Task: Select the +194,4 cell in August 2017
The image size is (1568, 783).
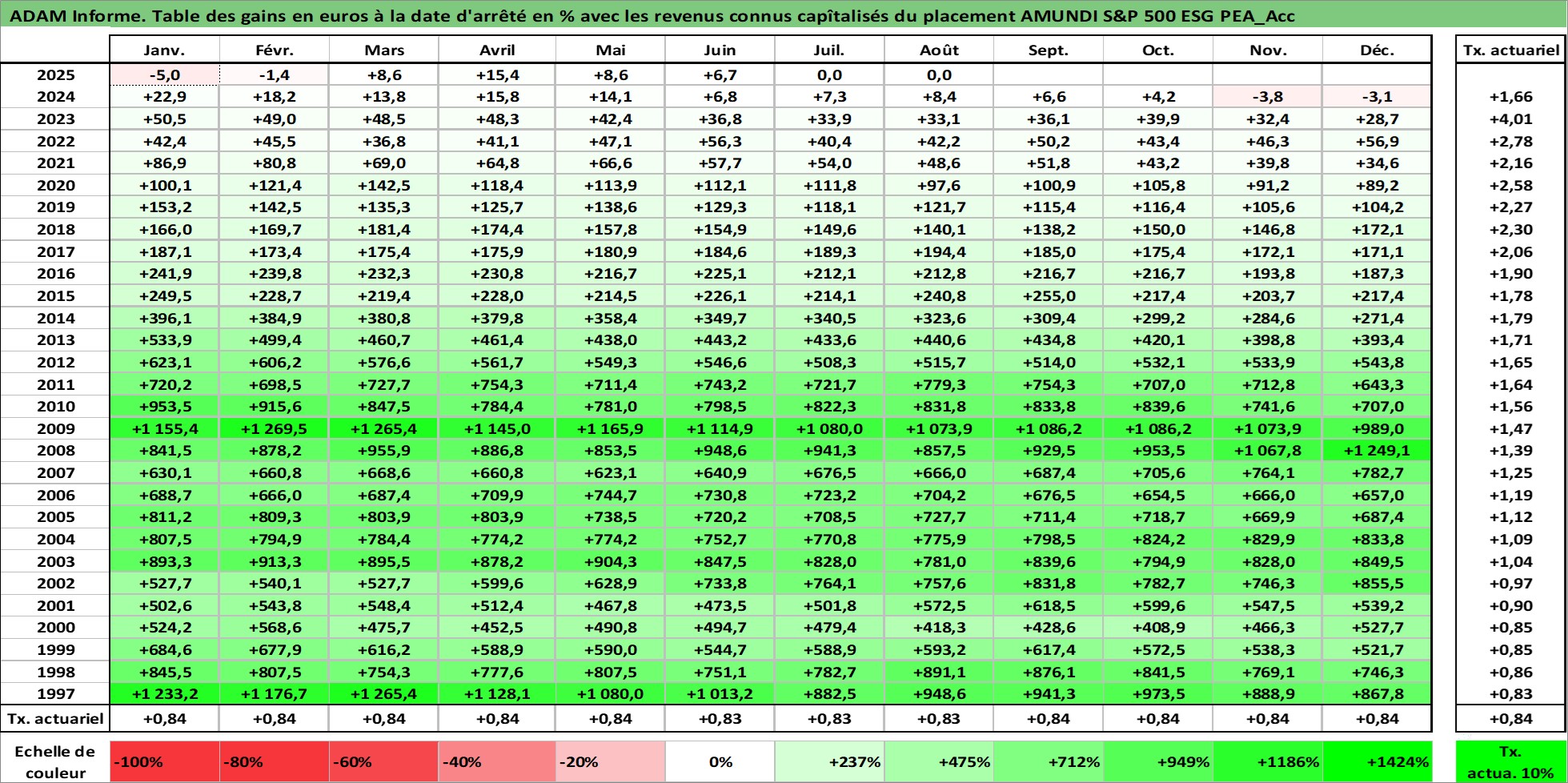Action: click(939, 252)
